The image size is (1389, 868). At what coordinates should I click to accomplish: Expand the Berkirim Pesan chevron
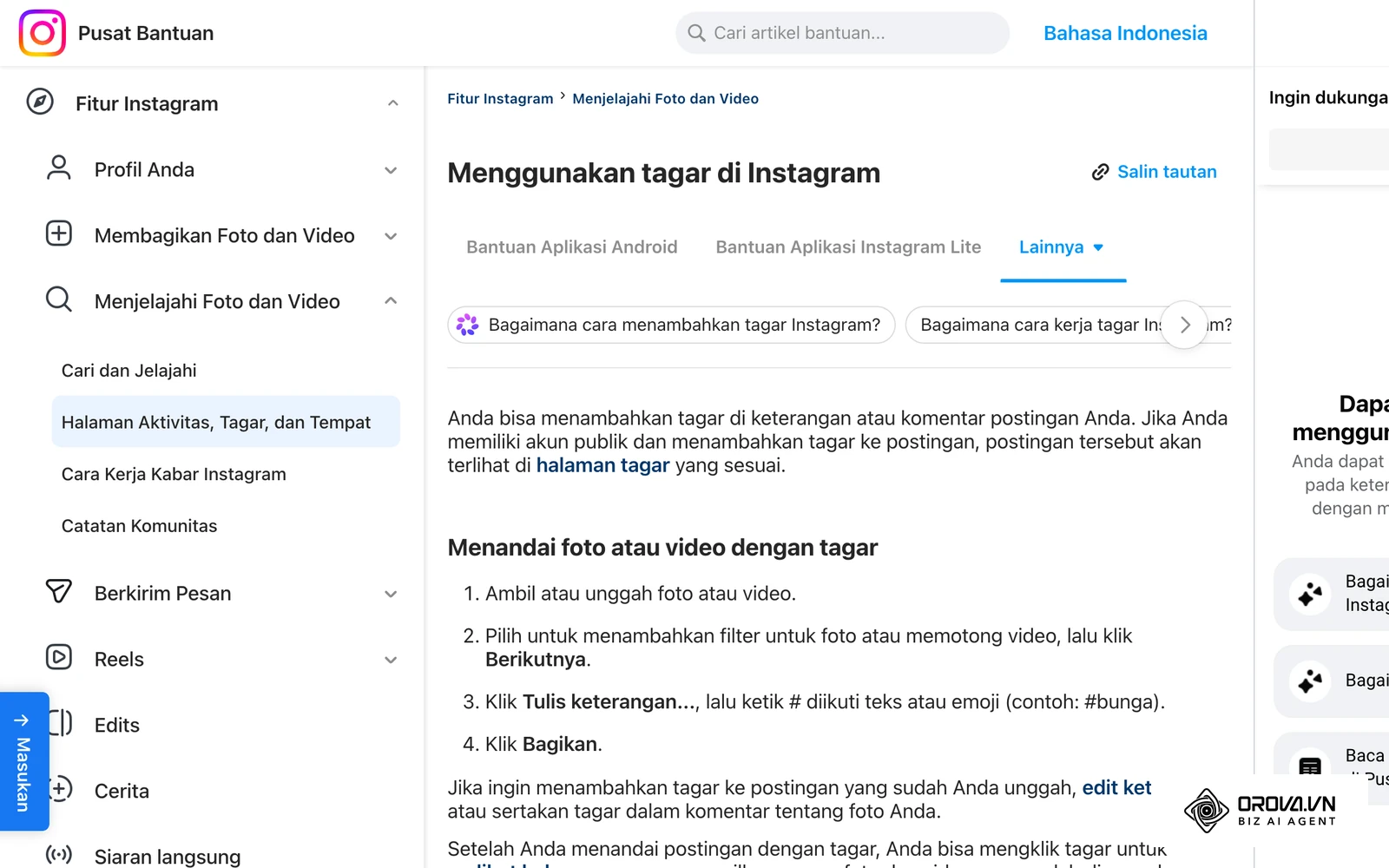pos(392,594)
